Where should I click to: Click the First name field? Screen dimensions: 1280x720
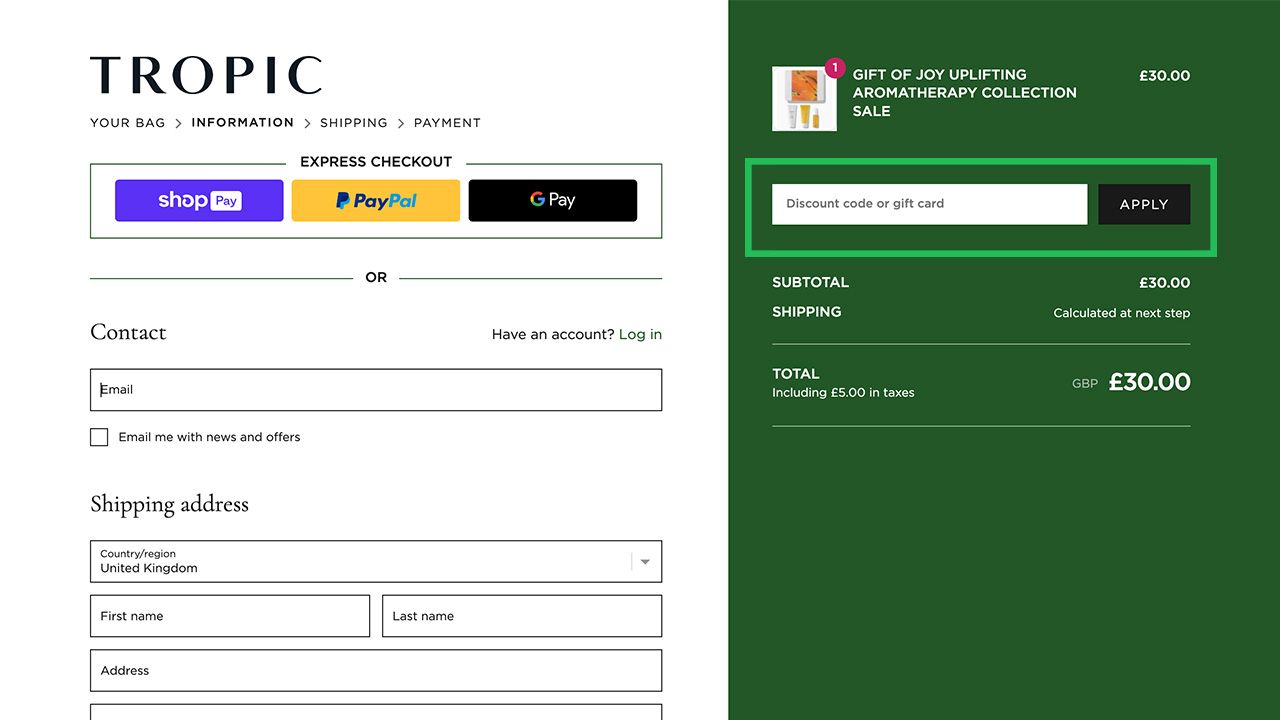tap(230, 616)
